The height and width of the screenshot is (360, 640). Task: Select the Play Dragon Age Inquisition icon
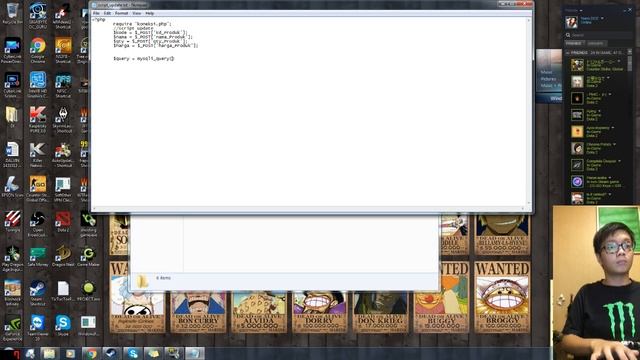pos(12,258)
